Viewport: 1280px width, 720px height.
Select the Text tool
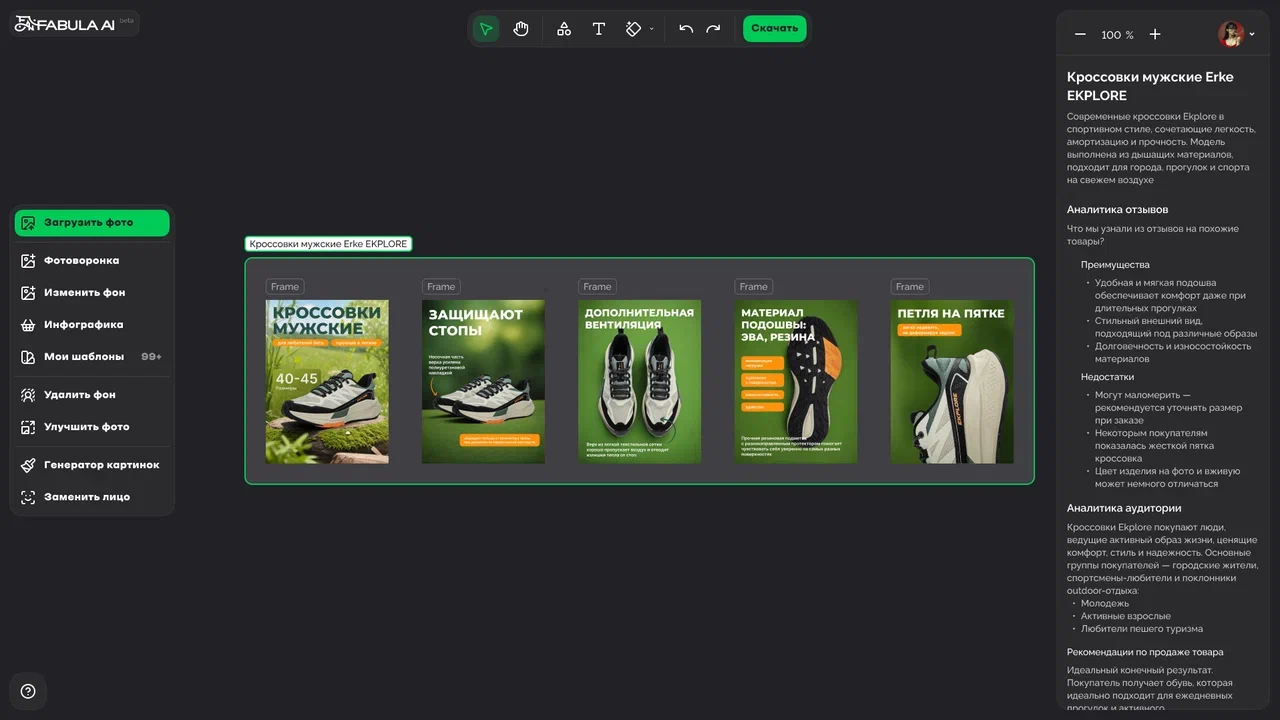point(599,29)
